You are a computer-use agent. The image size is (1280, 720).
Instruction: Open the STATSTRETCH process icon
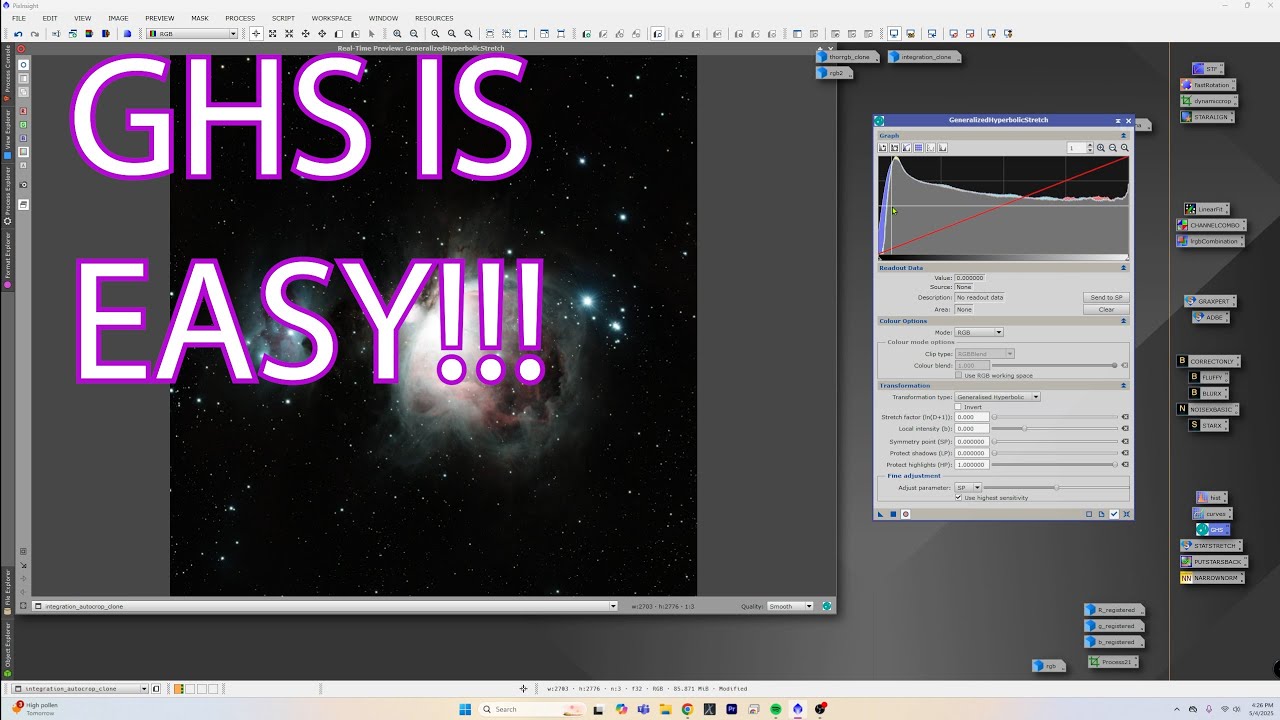(1210, 546)
